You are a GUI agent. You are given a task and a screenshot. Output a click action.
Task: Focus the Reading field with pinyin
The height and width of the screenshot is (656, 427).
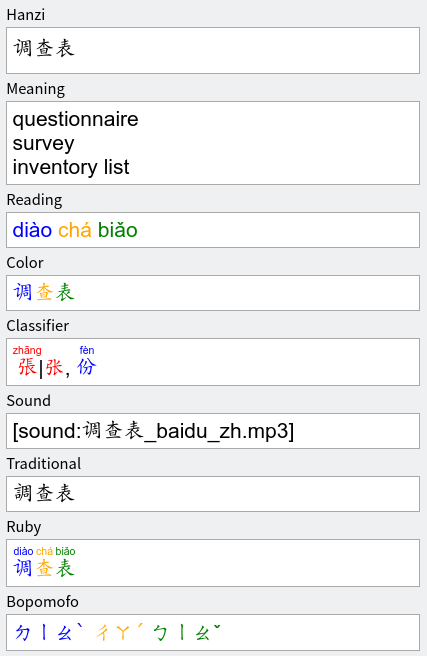coord(213,230)
